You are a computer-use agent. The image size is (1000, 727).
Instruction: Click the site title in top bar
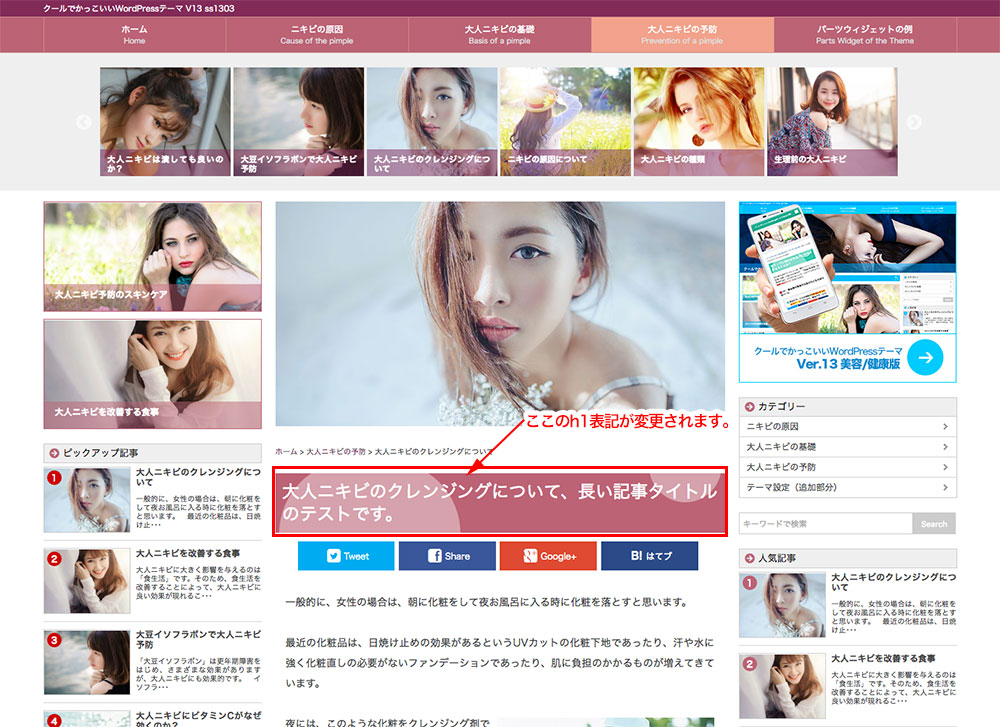(138, 8)
